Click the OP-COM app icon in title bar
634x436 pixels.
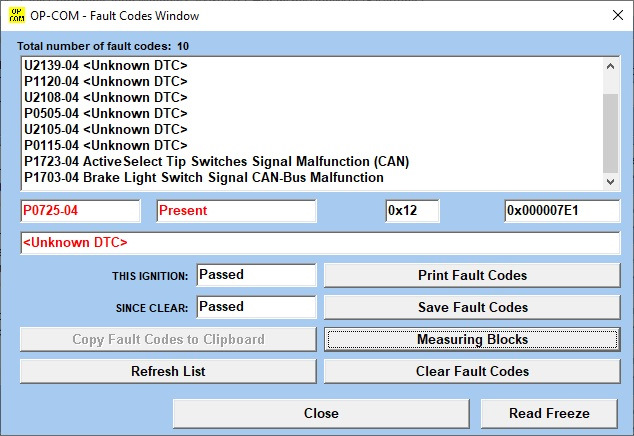(17, 15)
